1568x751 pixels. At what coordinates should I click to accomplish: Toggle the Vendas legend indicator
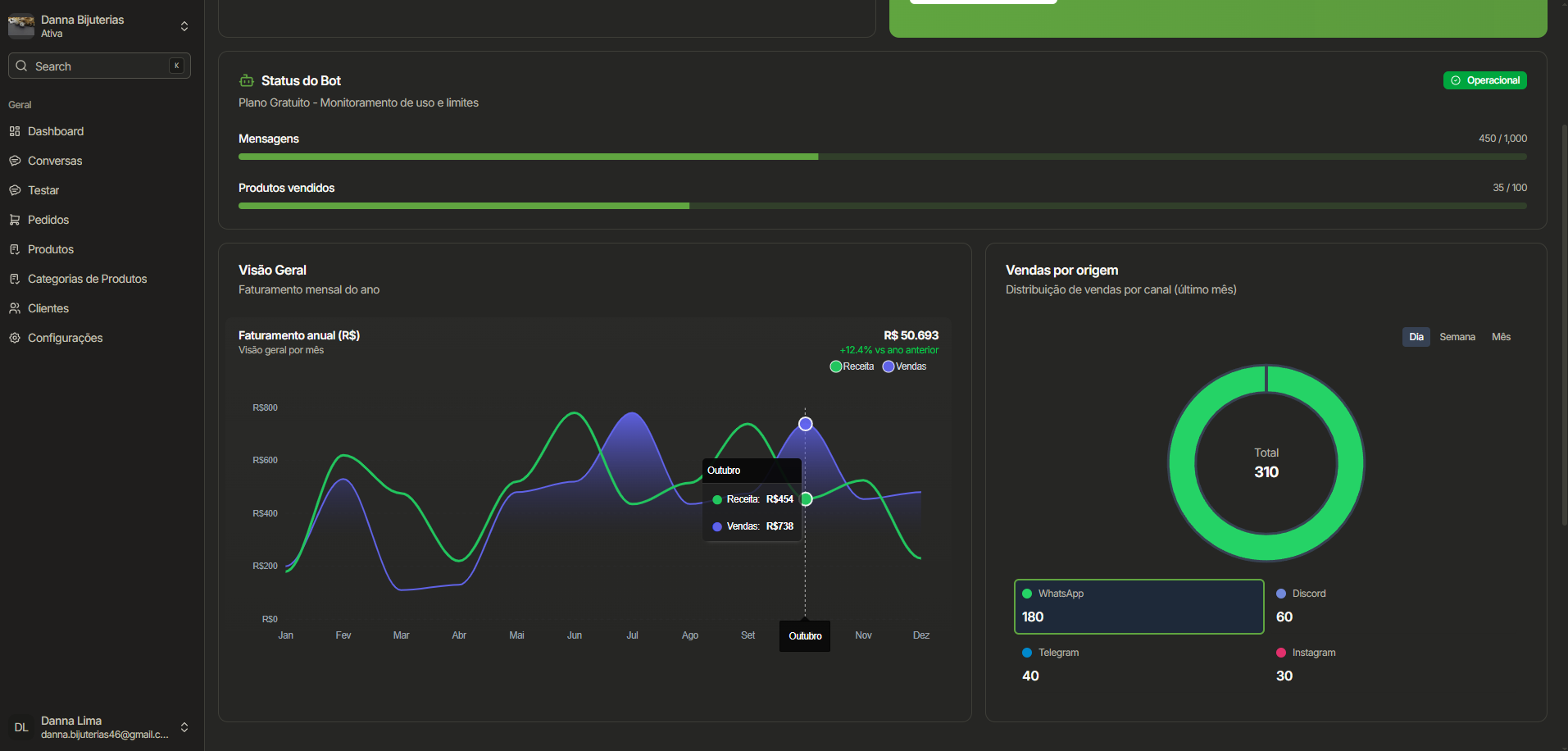[888, 366]
